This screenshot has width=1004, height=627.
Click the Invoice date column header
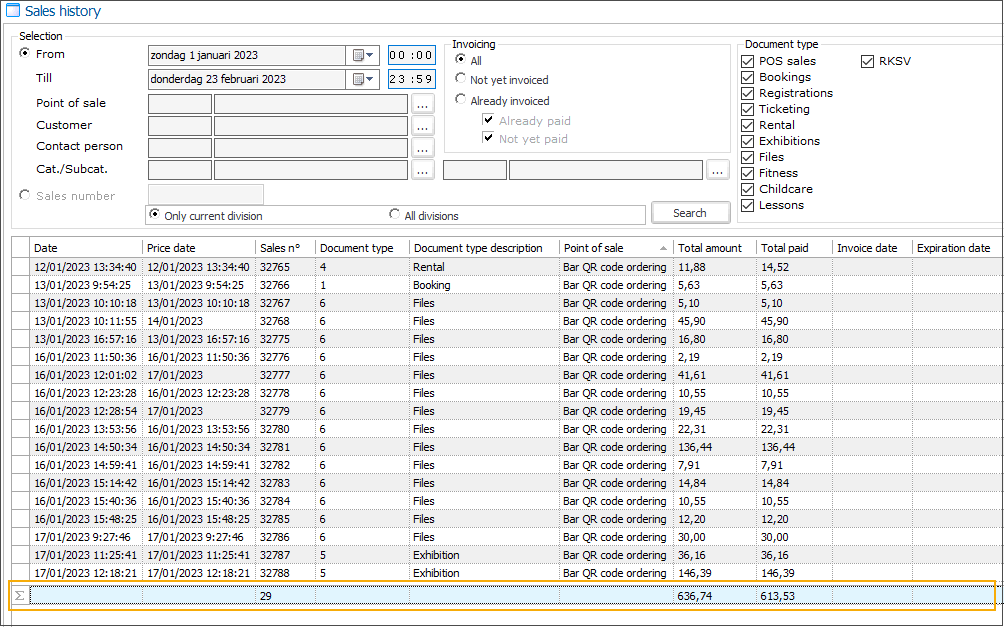pyautogui.click(x=869, y=248)
